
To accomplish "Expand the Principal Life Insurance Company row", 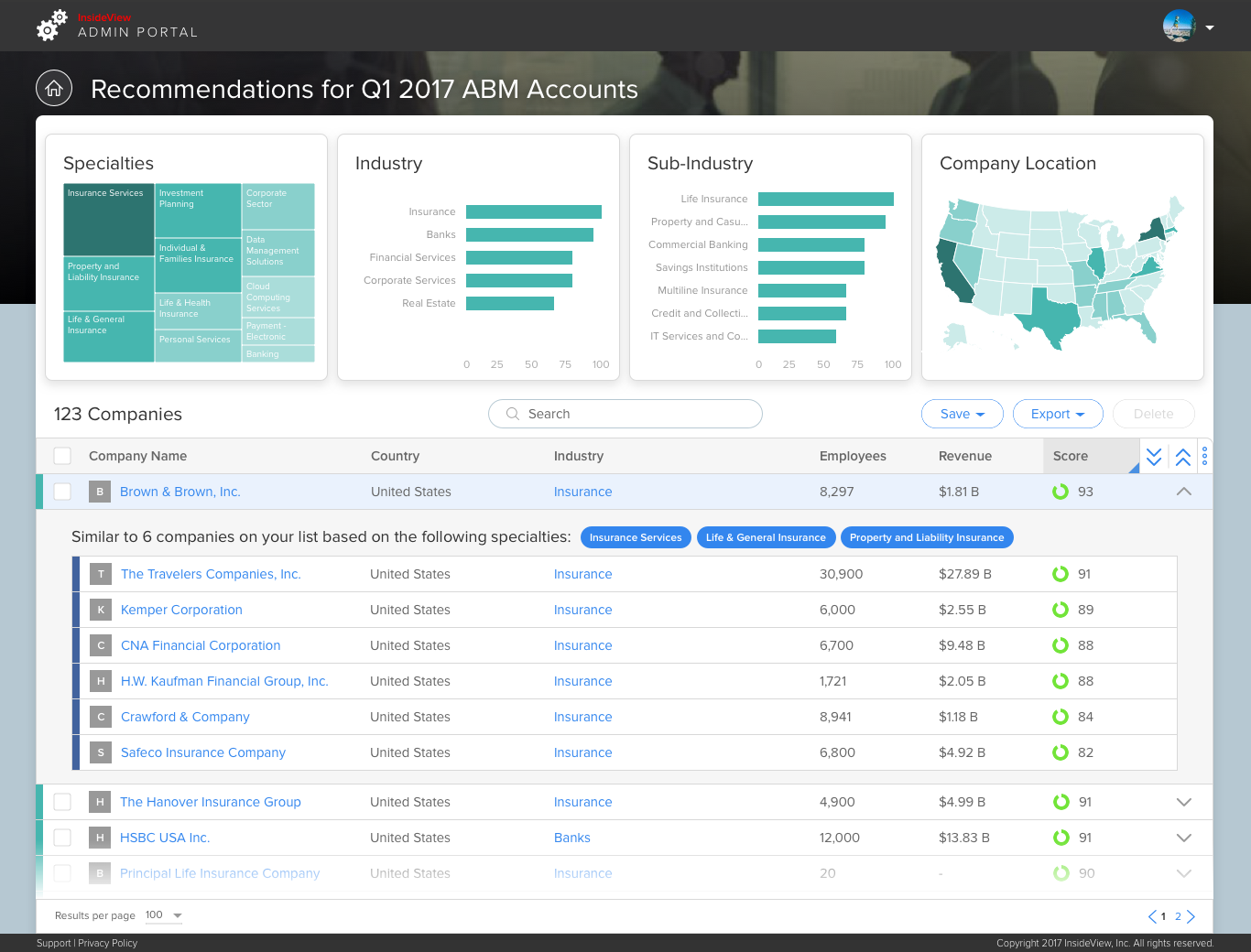I will [x=1183, y=873].
